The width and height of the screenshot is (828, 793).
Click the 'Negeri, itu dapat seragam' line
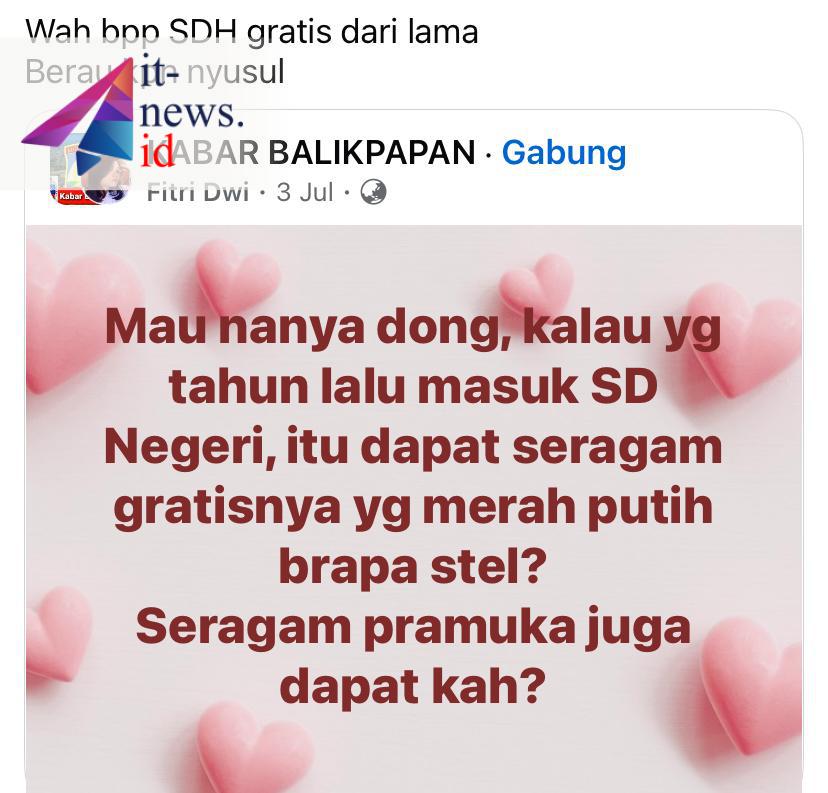click(413, 448)
